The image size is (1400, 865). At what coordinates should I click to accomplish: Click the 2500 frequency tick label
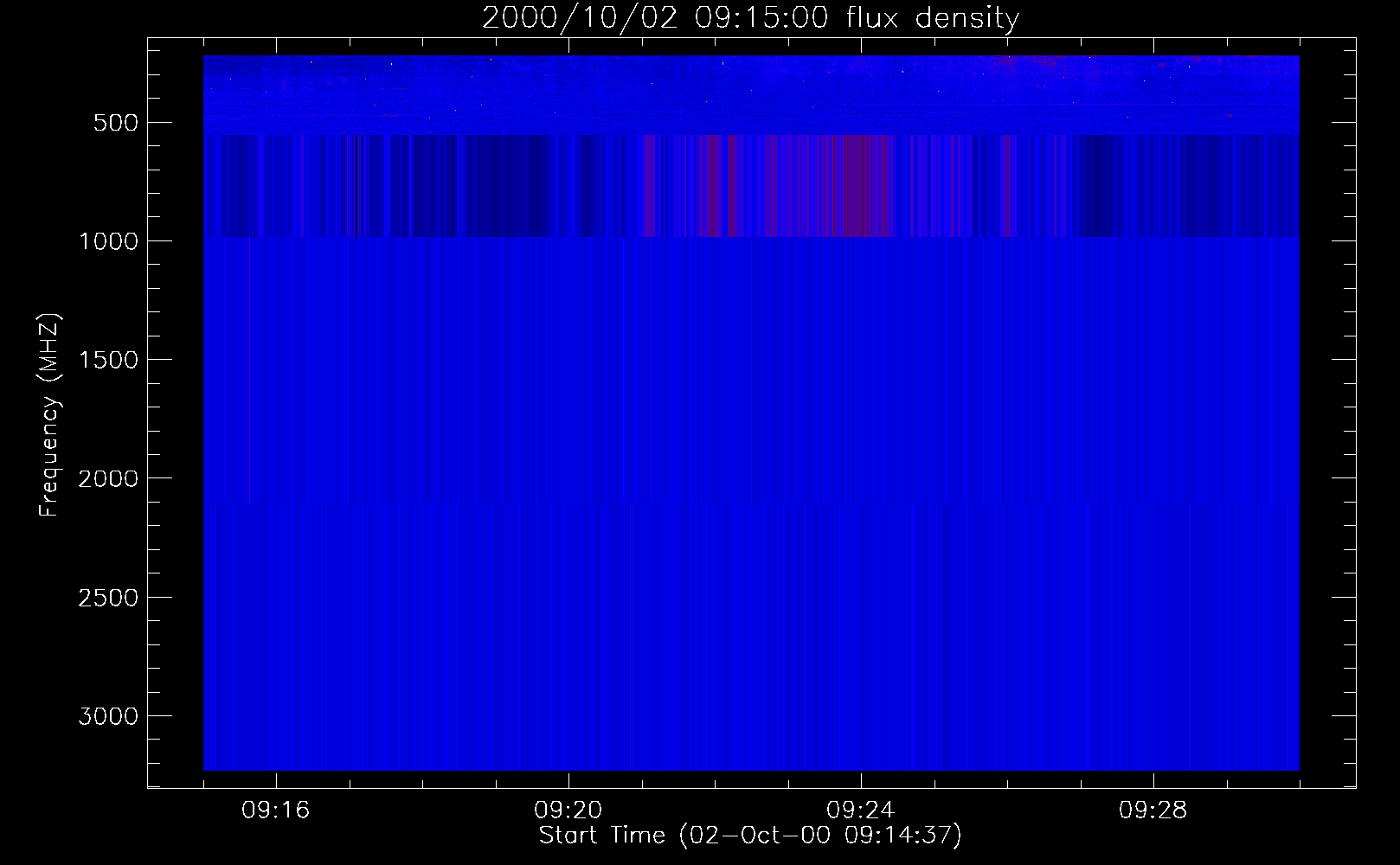[x=108, y=598]
